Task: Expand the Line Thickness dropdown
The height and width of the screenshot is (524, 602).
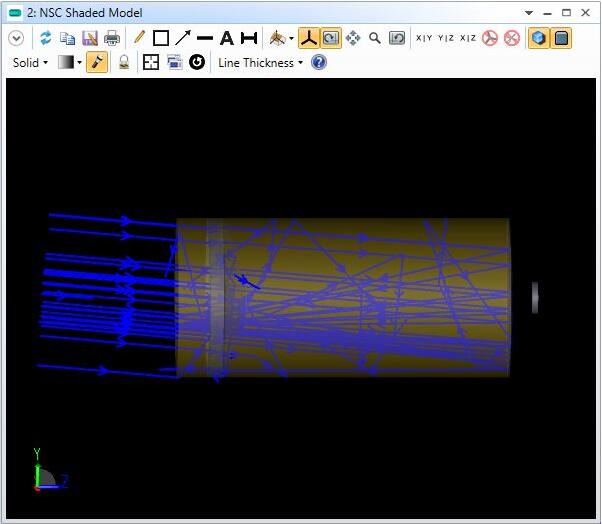Action: click(261, 62)
